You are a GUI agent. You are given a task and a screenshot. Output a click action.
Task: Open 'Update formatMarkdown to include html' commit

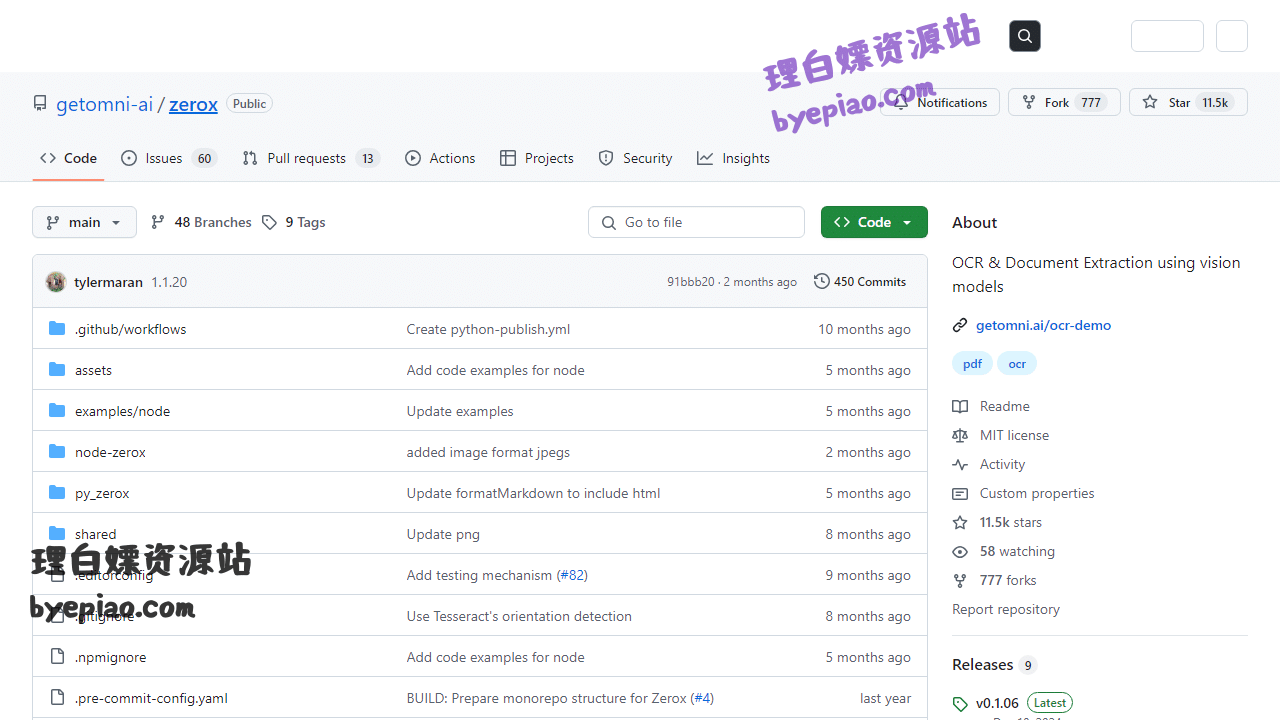tap(533, 493)
